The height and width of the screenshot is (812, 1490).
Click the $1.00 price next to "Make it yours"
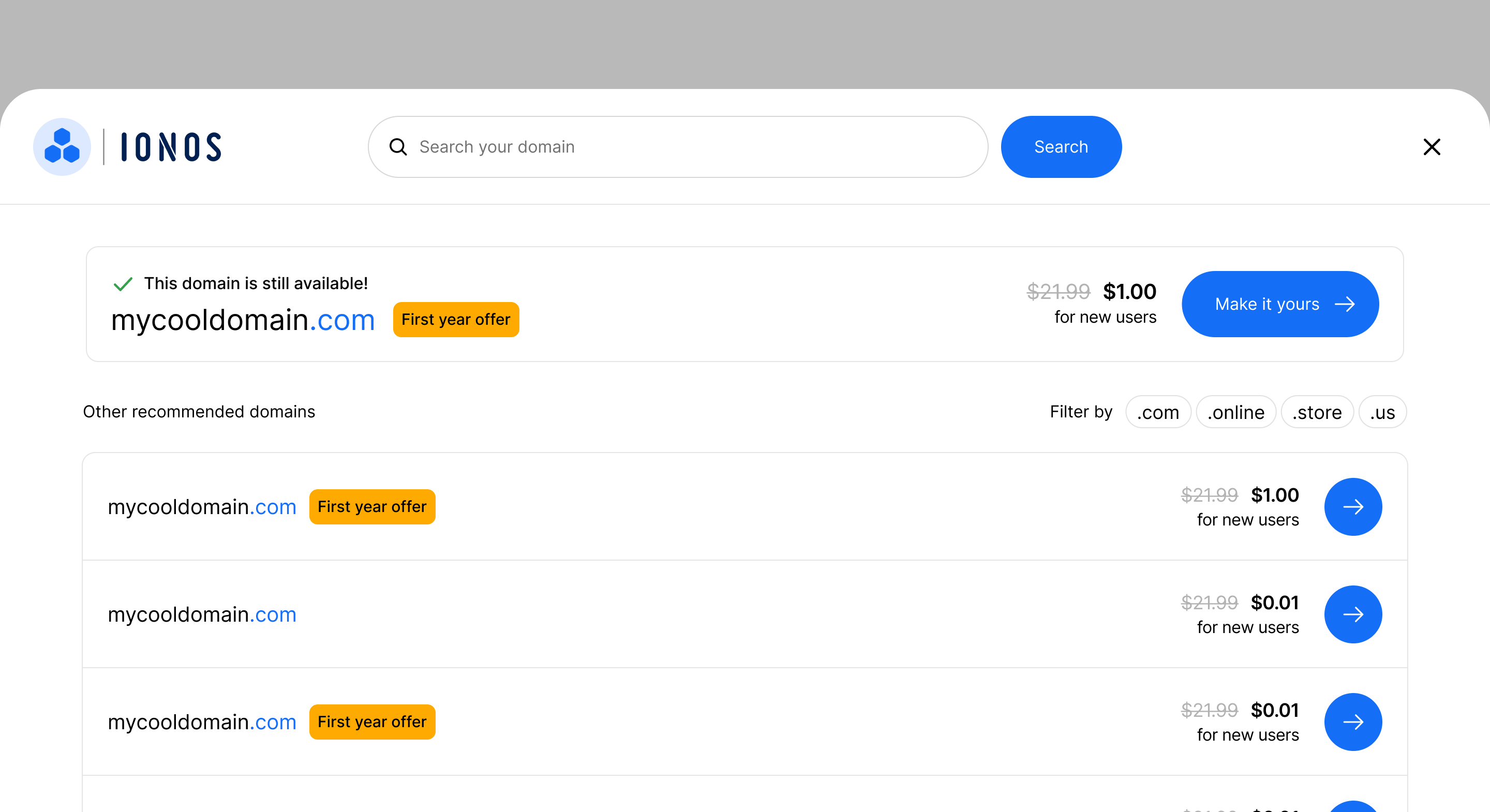(1129, 292)
